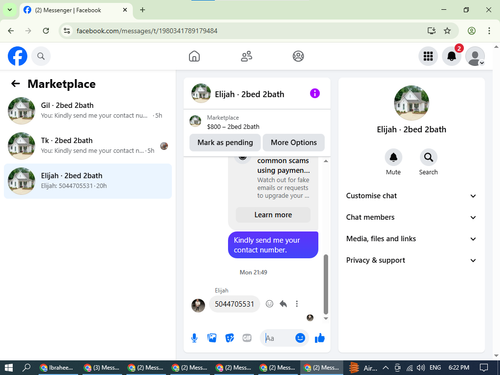This screenshot has width=500, height=375.
Task: Open the Gil - 2bed 2bath conversation
Action: coord(88,110)
